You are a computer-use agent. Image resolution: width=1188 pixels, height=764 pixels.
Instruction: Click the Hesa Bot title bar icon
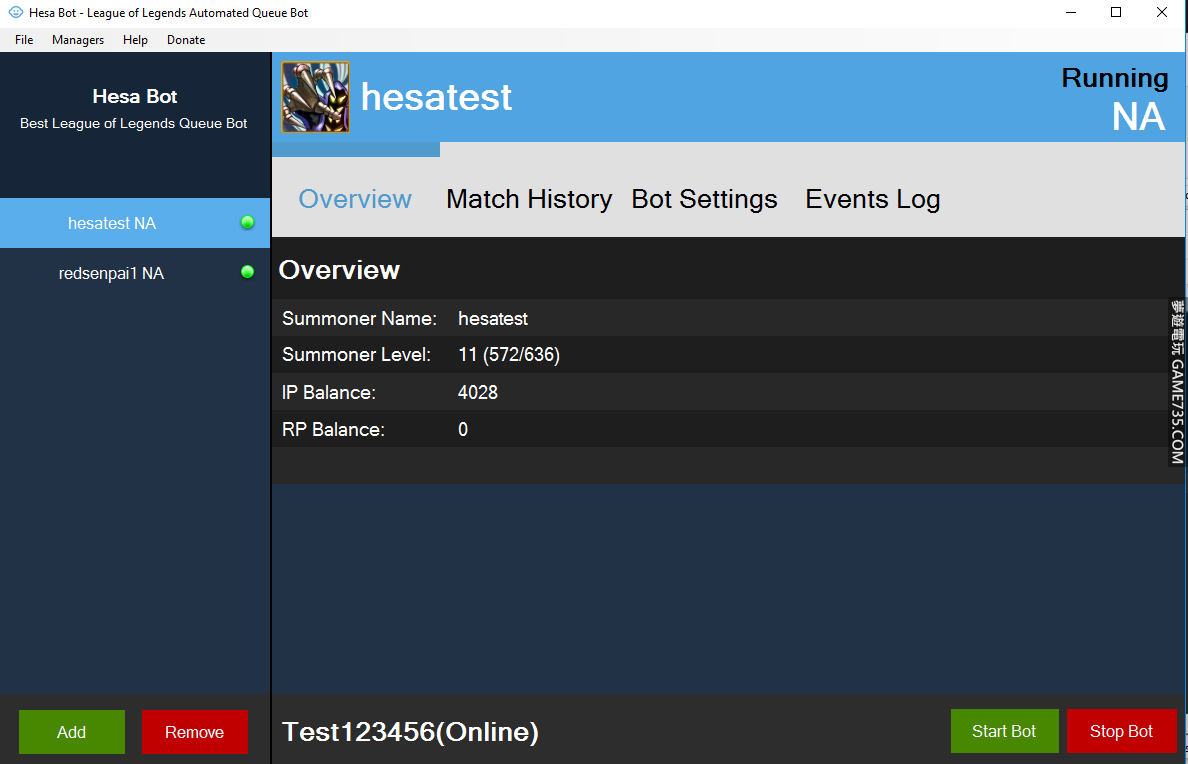(15, 13)
